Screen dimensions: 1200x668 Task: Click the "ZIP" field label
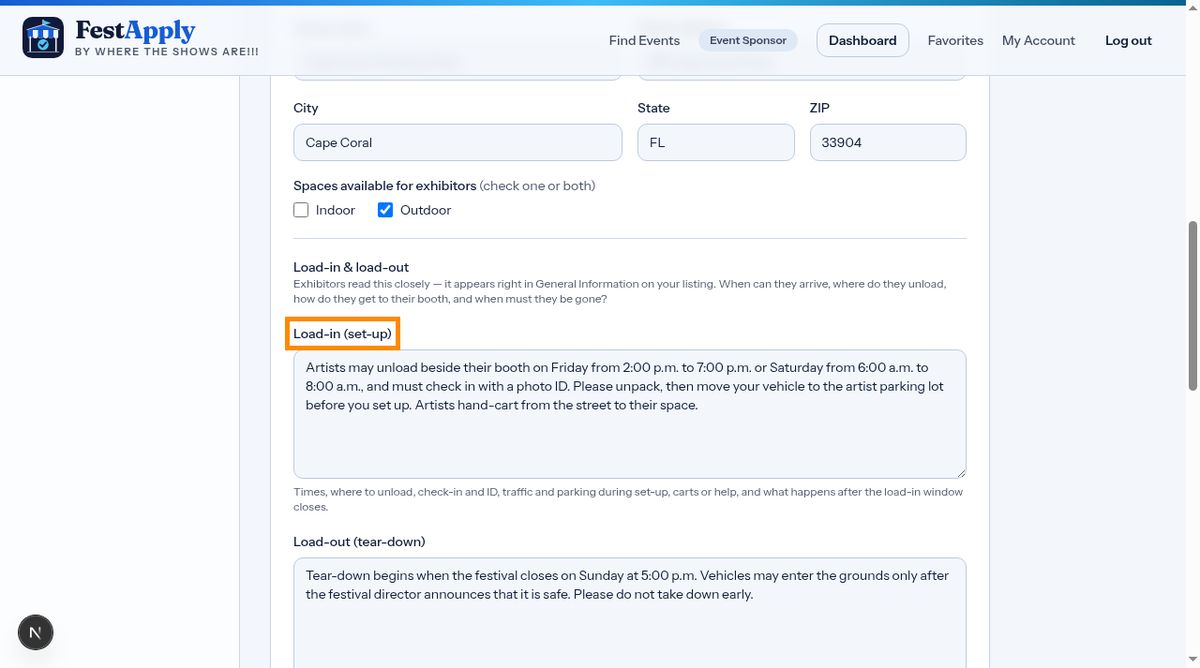click(820, 108)
